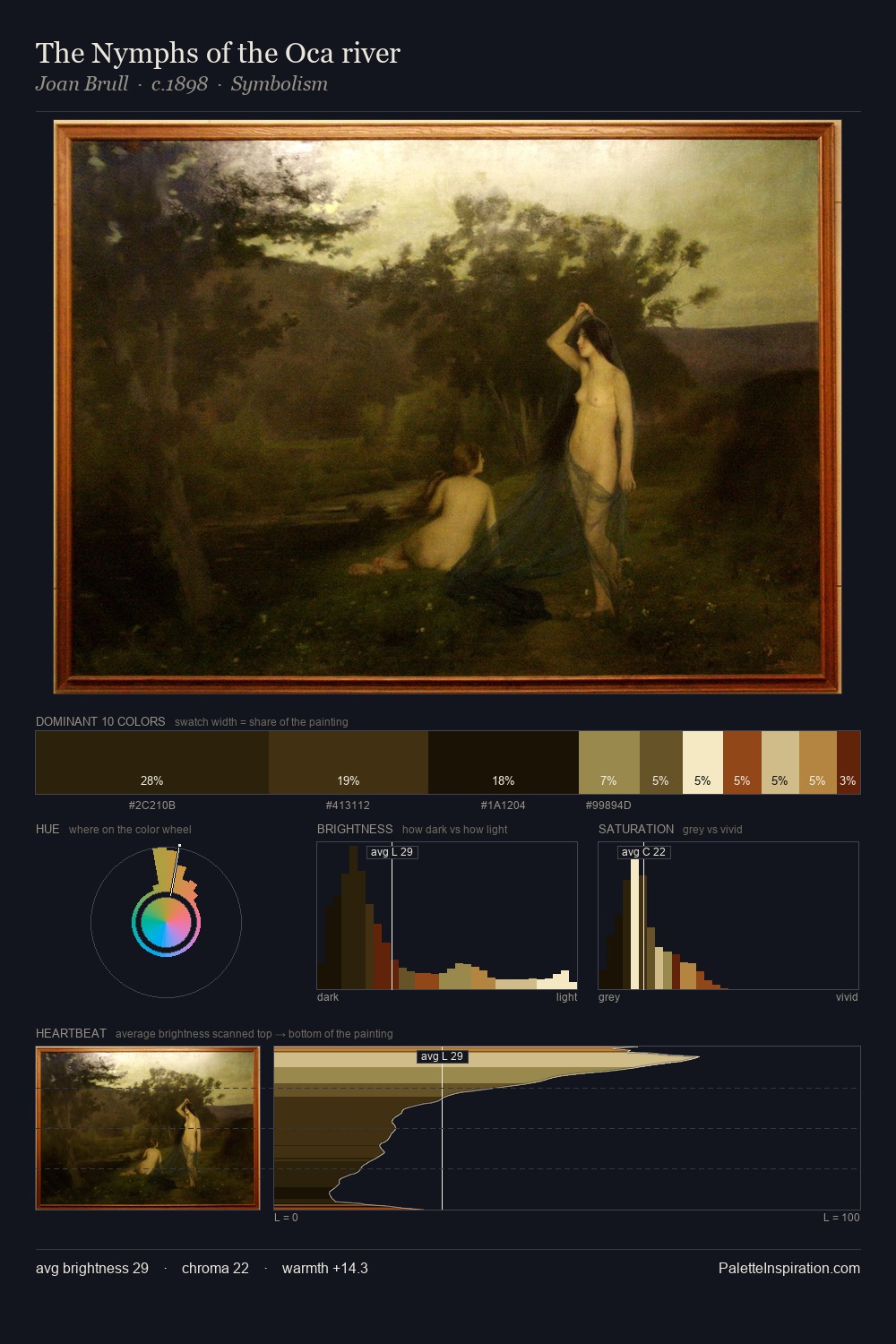Screen dimensions: 896x1344
Task: Click the 'grey' axis label in Saturation
Action: click(609, 997)
